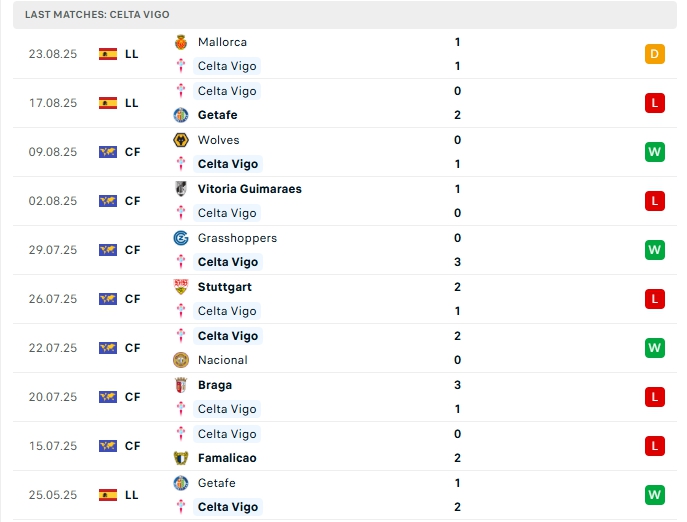Click the Stuttgart club crest icon
Viewport: 687px width, 522px height.
181,287
